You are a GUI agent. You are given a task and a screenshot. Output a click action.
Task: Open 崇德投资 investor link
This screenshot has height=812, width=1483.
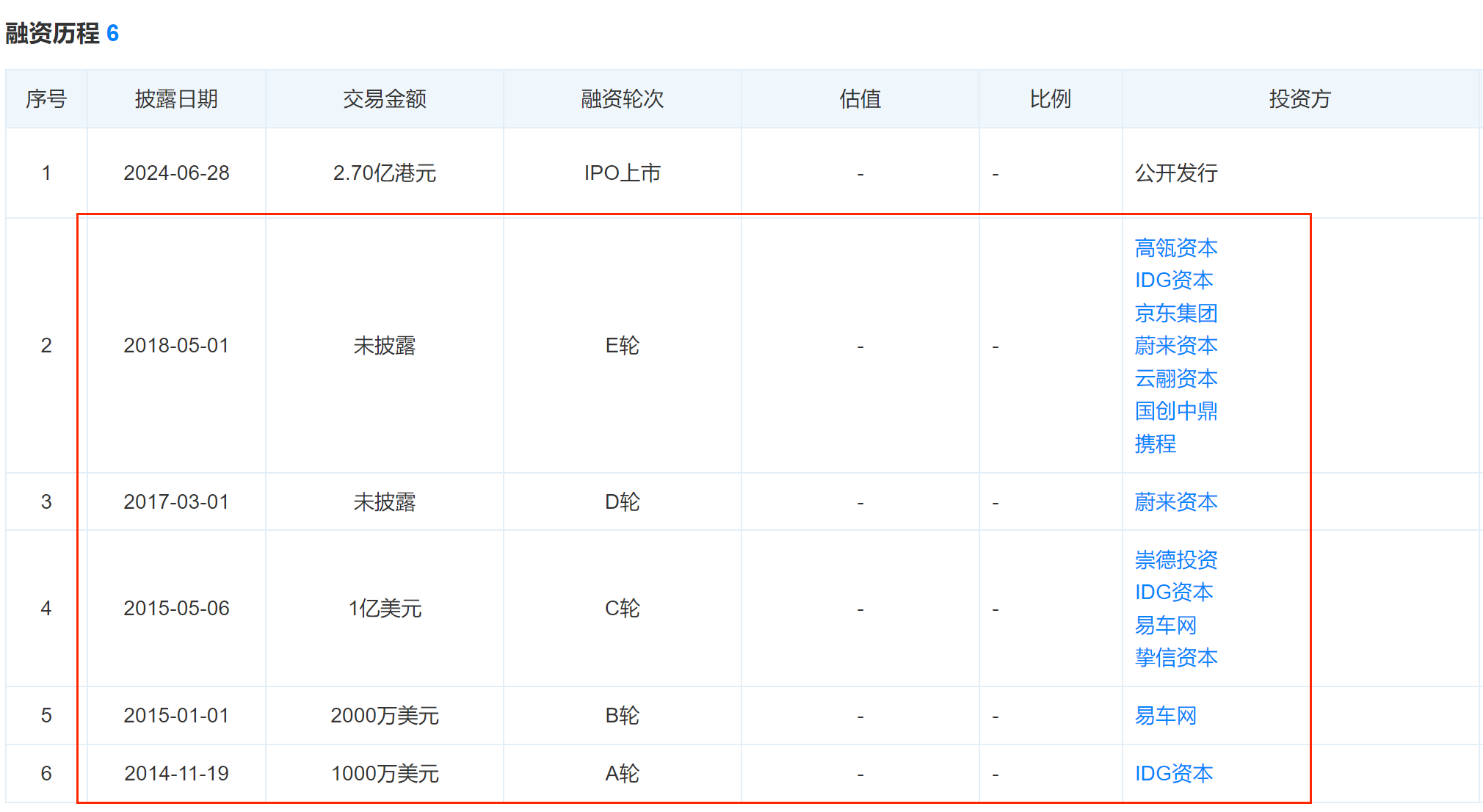(x=1175, y=560)
